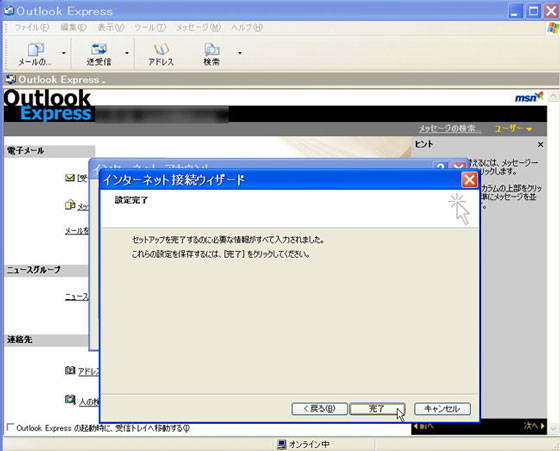The image size is (560, 451).
Task: Click the 完了 (Finish) button in the wizard
Action: coord(377,409)
